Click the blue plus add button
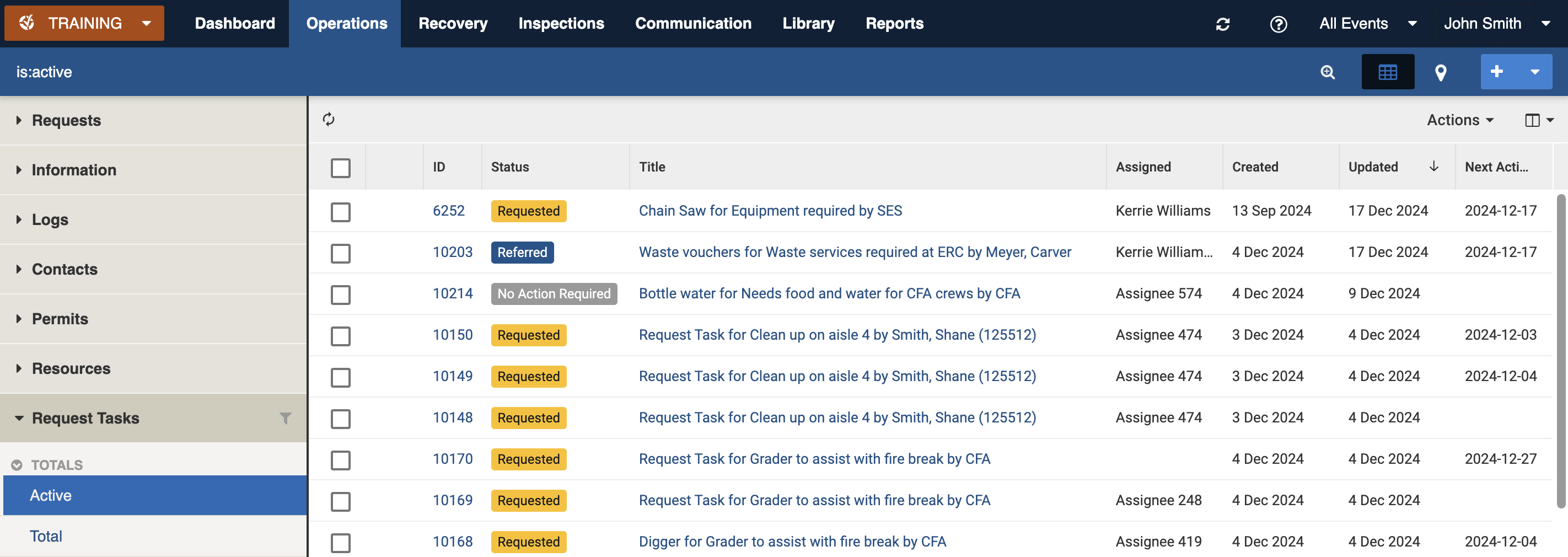This screenshot has width=1568, height=557. pos(1497,72)
